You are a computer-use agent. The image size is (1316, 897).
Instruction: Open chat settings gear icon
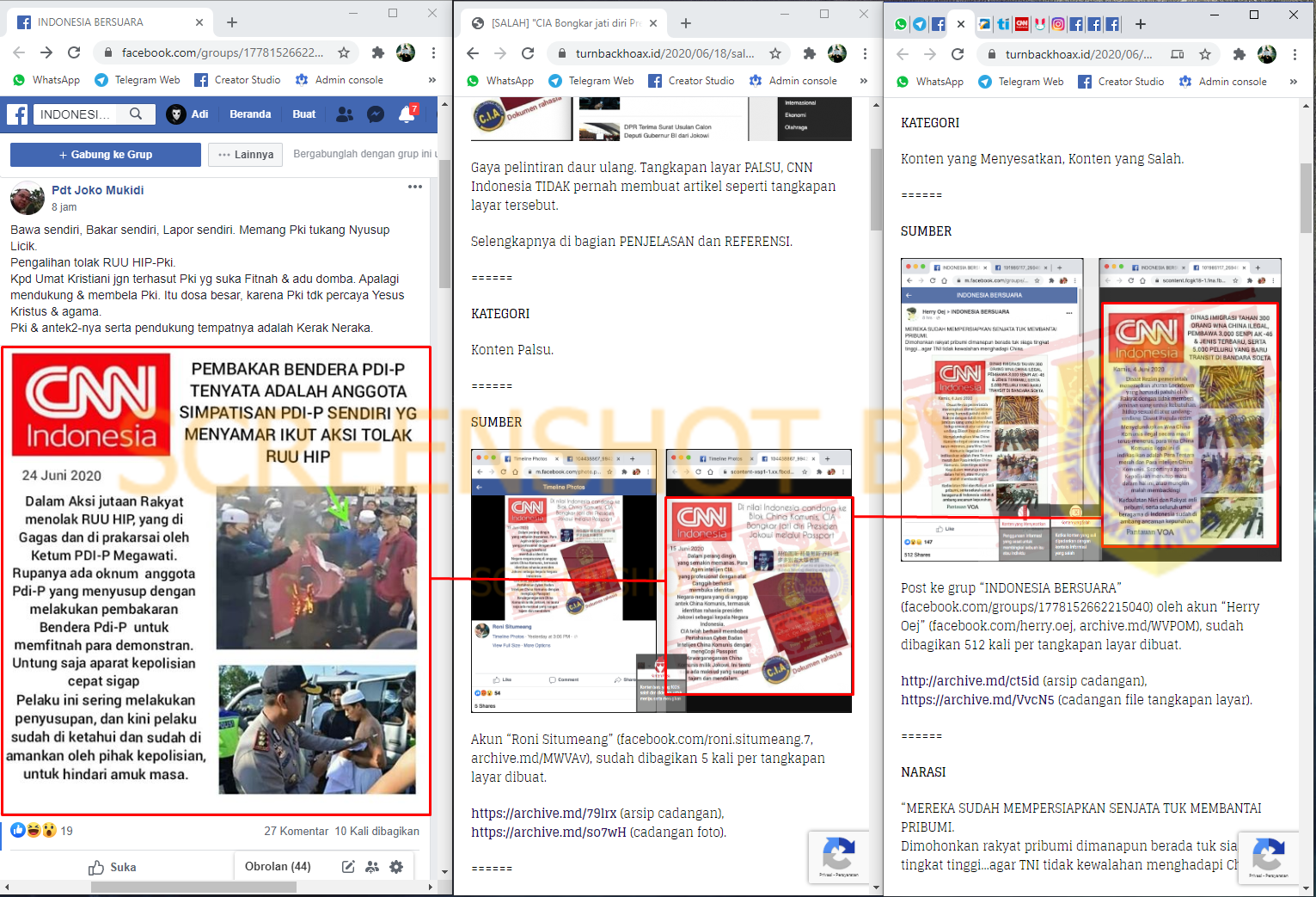pos(396,867)
